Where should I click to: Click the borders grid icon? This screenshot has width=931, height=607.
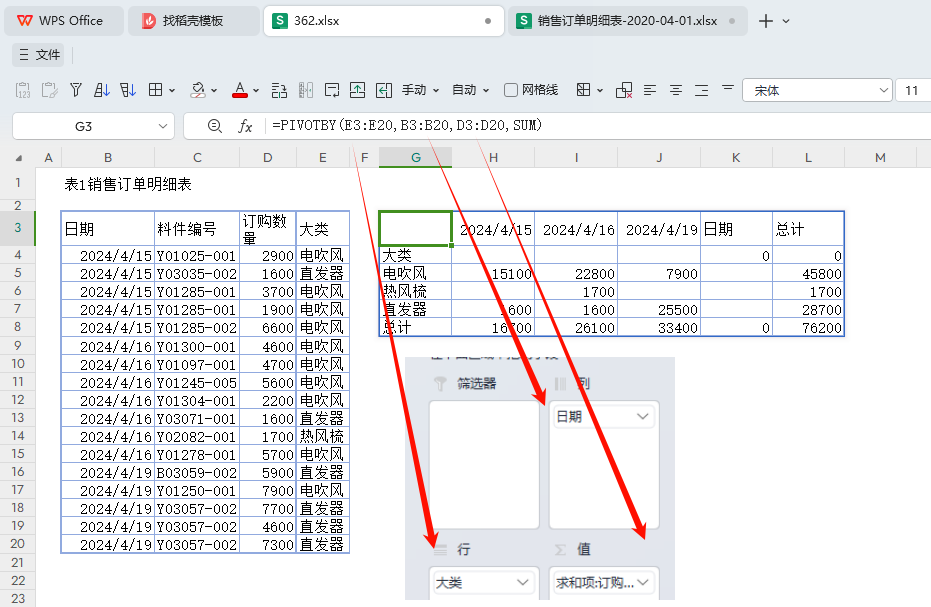pos(156,90)
